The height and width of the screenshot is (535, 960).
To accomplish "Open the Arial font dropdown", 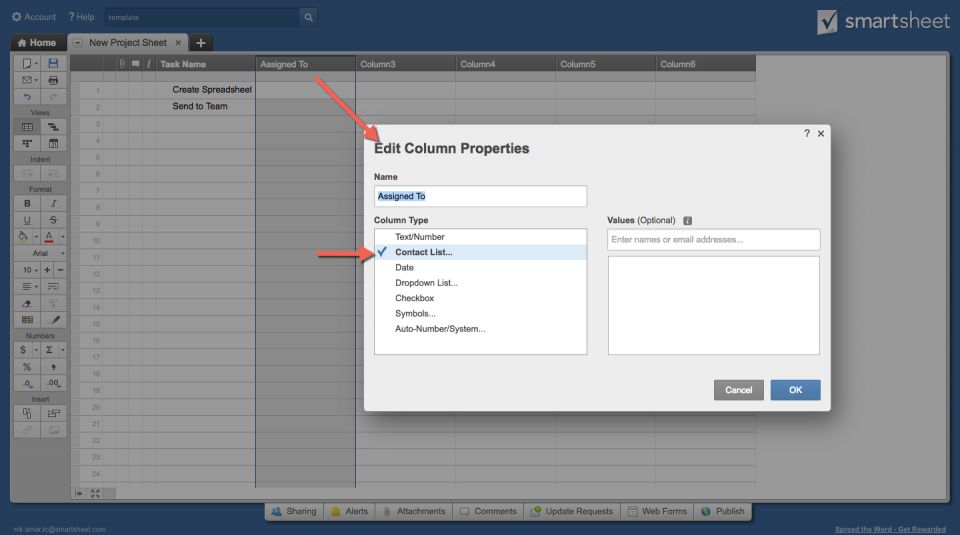I will coord(40,253).
